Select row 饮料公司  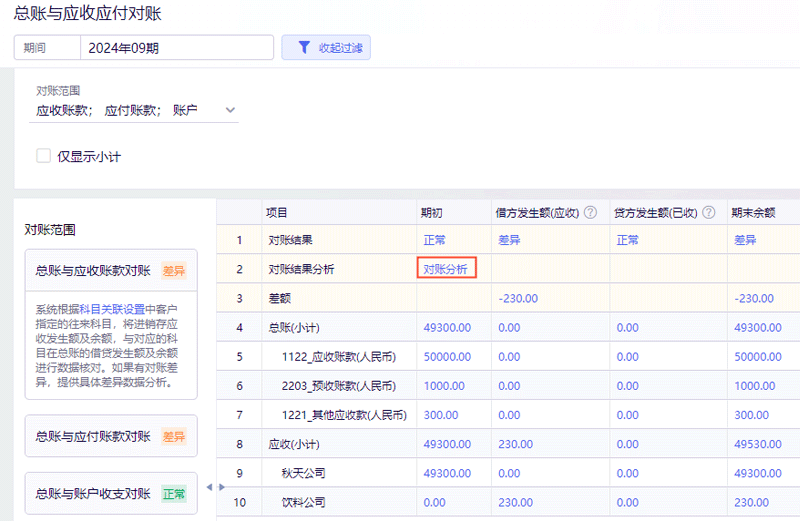coord(508,502)
